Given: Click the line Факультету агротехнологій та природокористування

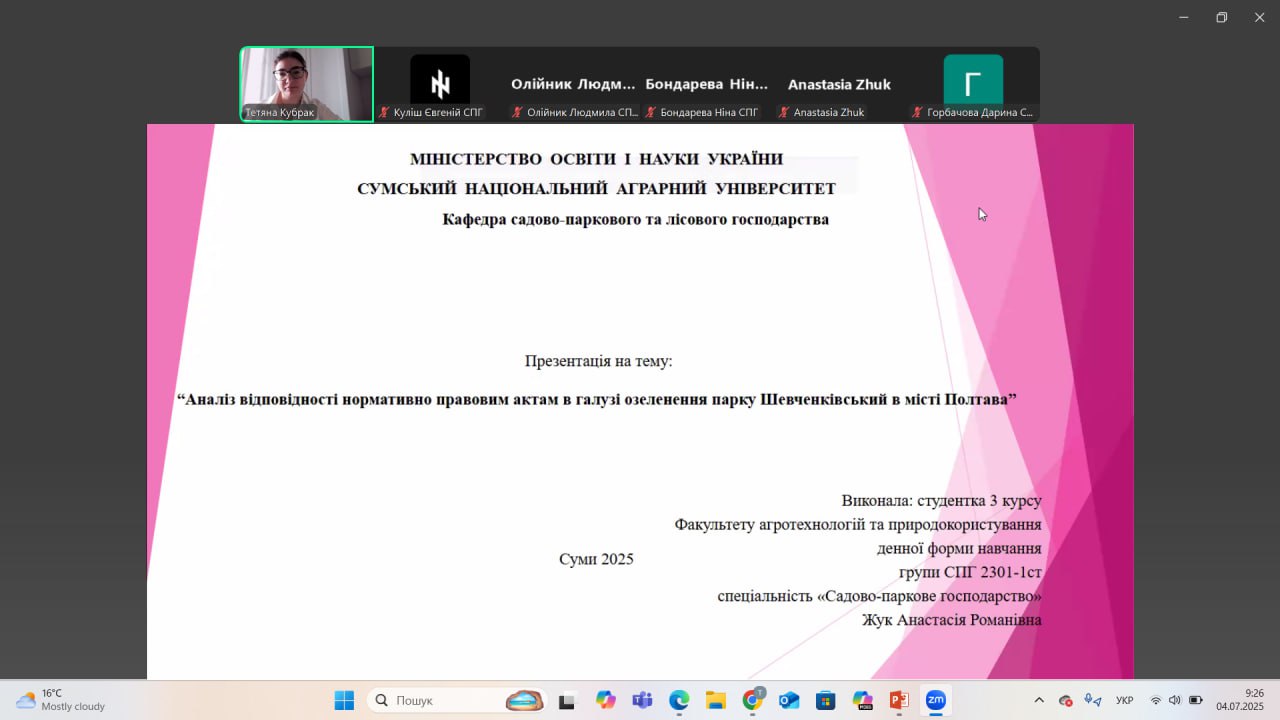Looking at the screenshot, I should [858, 524].
